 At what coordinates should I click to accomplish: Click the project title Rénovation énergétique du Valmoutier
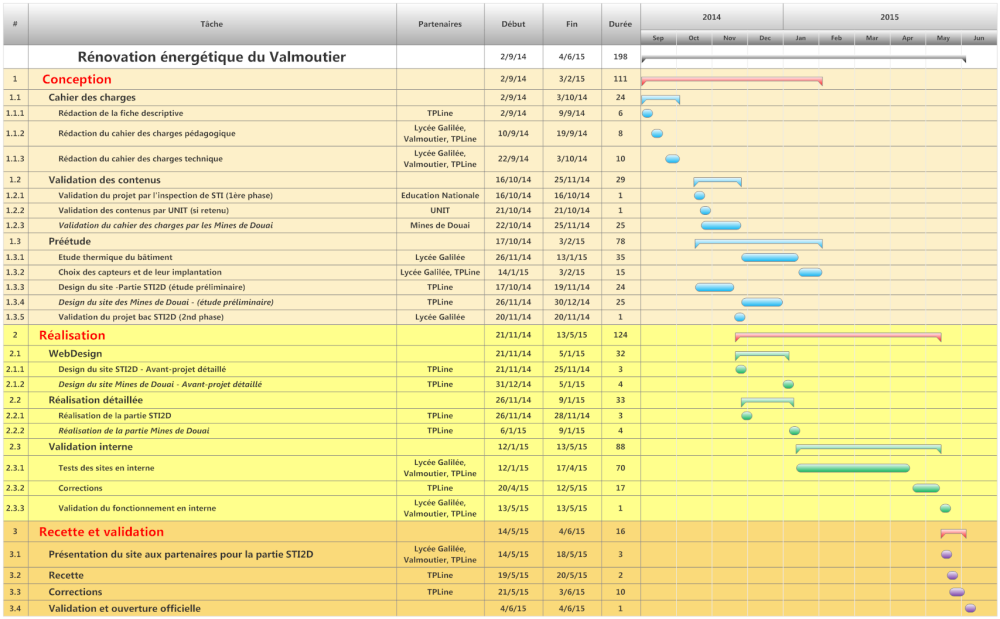point(212,57)
